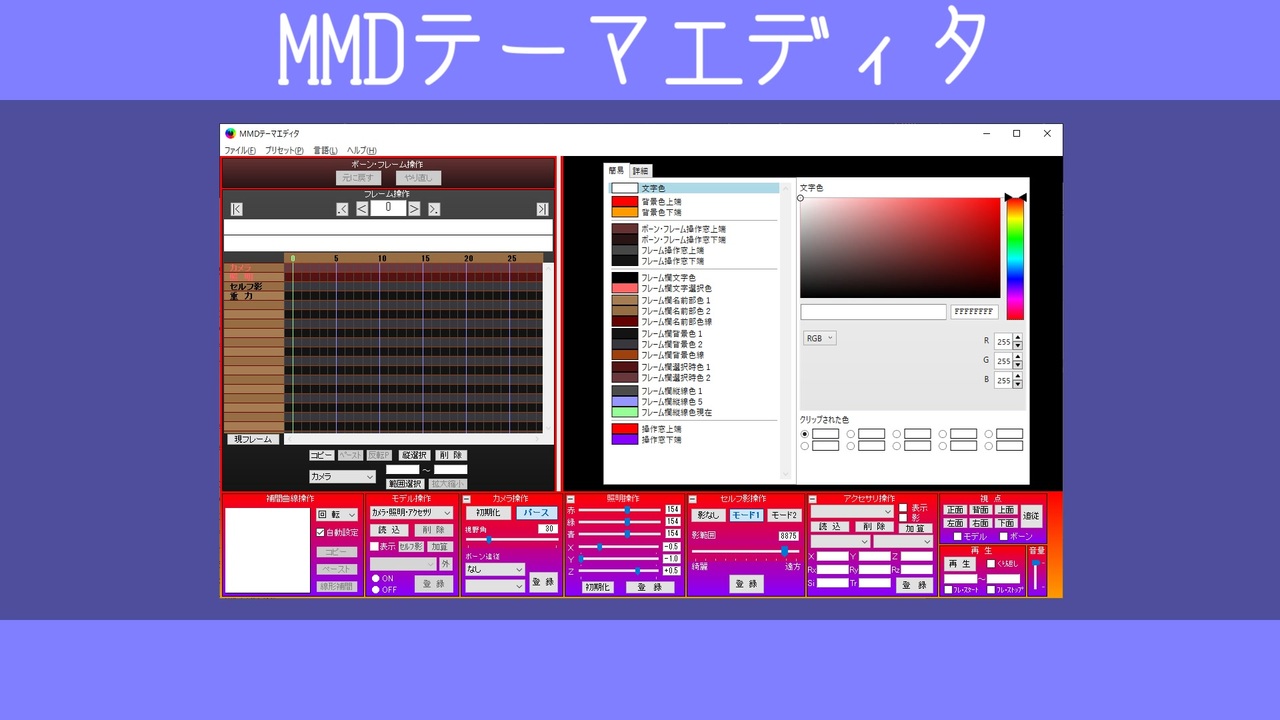The width and height of the screenshot is (1280, 720).
Task: Increase the G value with up arrow
Action: pos(1018,357)
